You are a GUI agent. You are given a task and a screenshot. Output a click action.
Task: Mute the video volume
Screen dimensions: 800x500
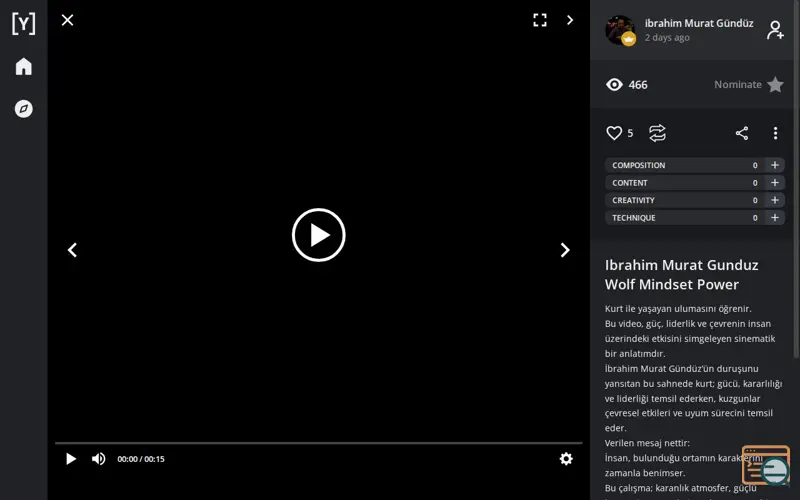click(x=98, y=459)
